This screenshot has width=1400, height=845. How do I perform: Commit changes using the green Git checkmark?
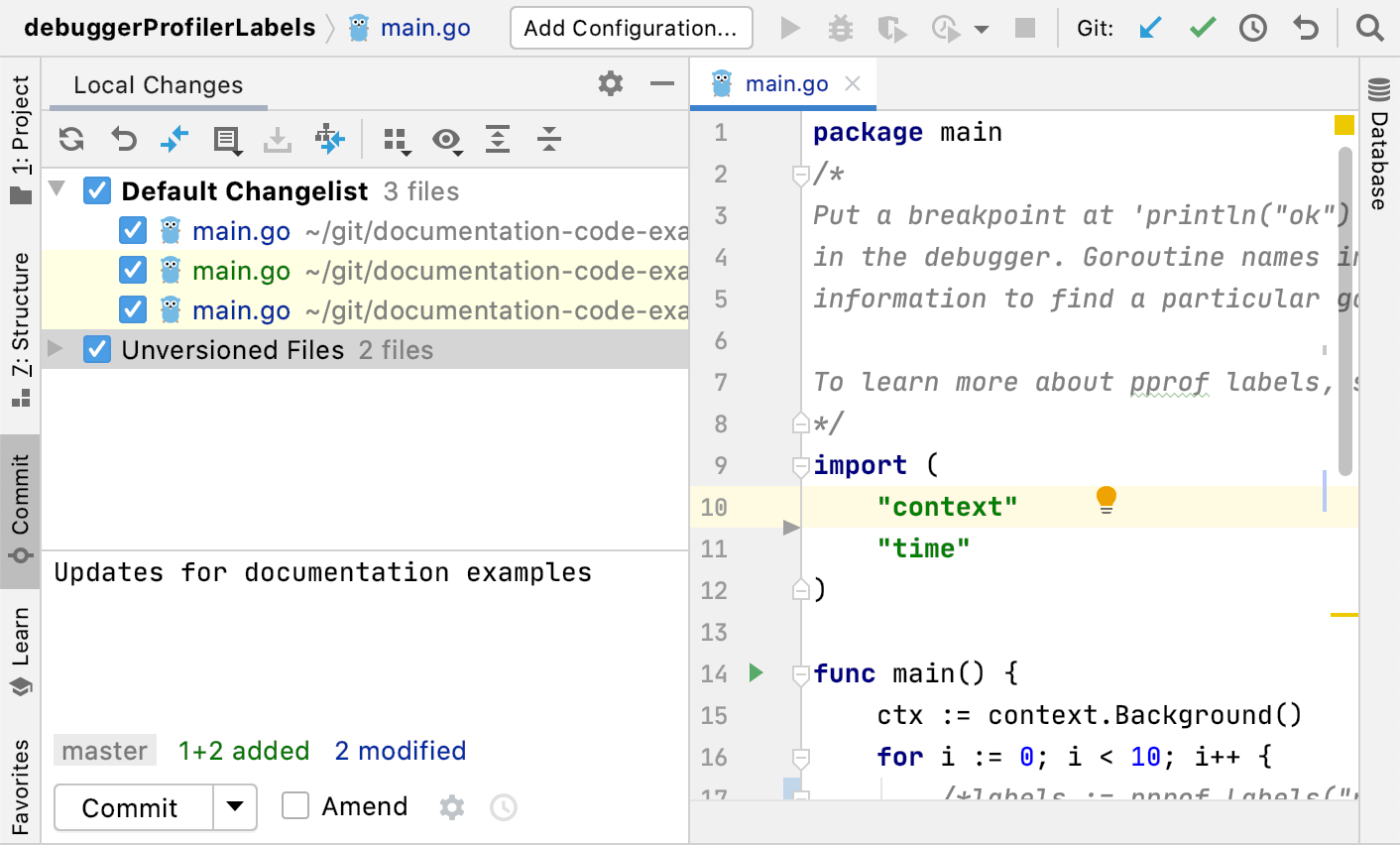1202,28
